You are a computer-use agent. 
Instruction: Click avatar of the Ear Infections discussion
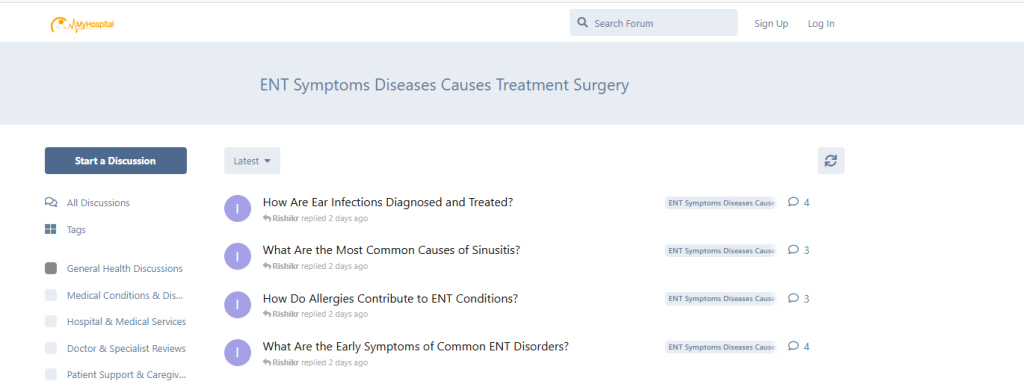[237, 208]
